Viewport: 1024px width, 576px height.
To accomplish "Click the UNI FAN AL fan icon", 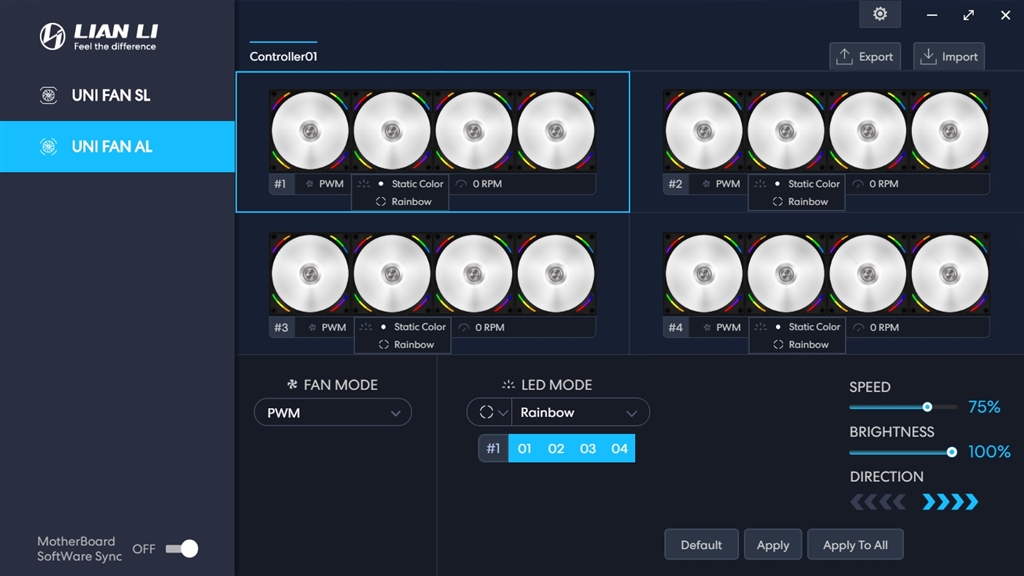I will pyautogui.click(x=48, y=146).
